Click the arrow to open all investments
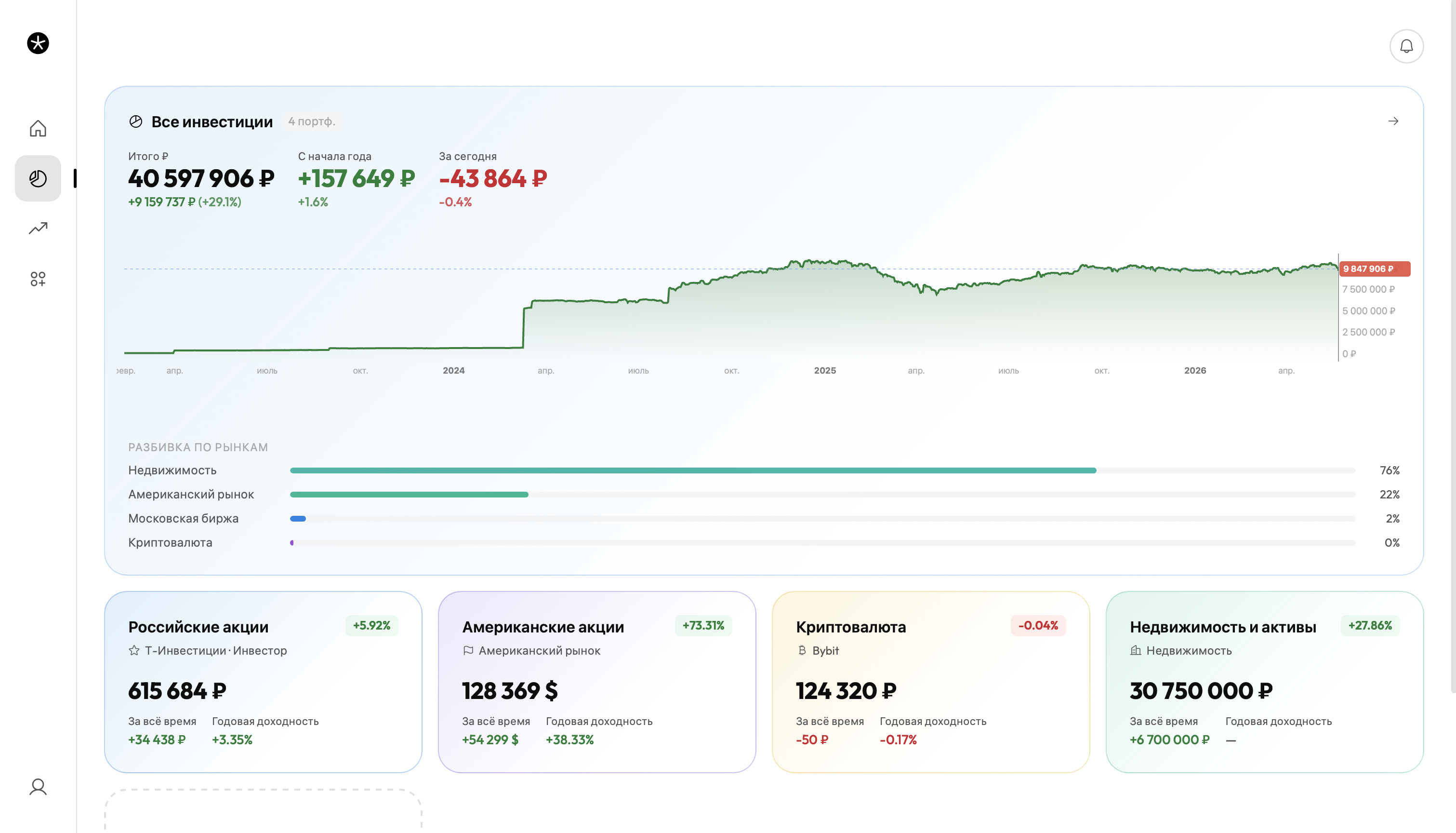This screenshot has height=833, width=1456. tap(1393, 121)
